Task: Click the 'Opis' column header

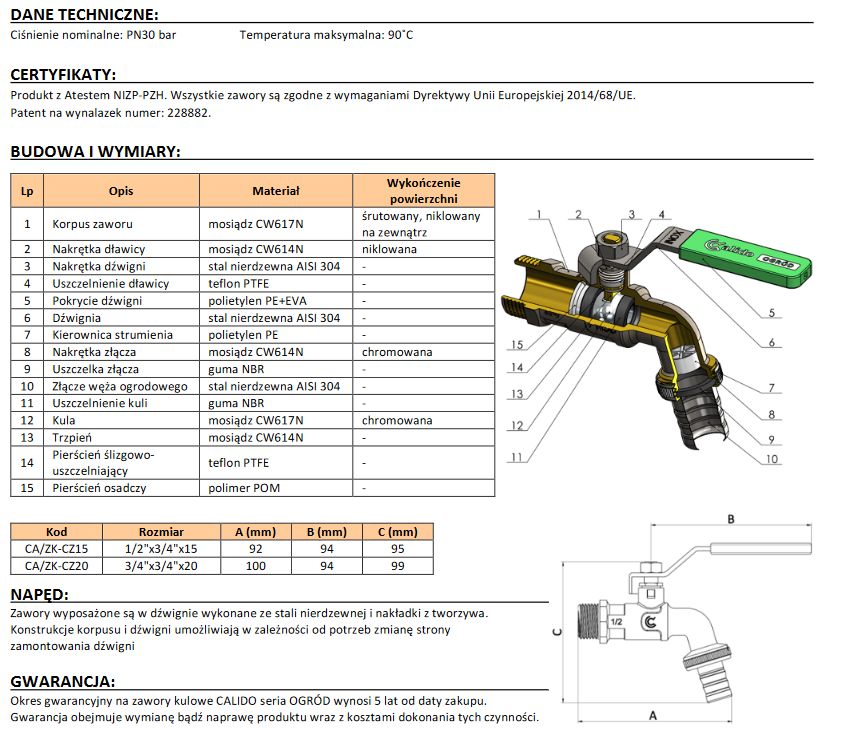Action: click(121, 191)
